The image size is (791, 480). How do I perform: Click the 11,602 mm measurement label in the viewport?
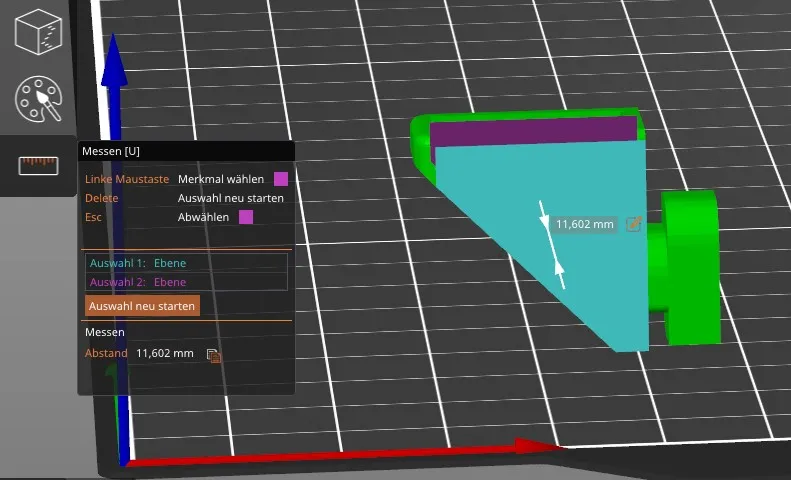585,224
